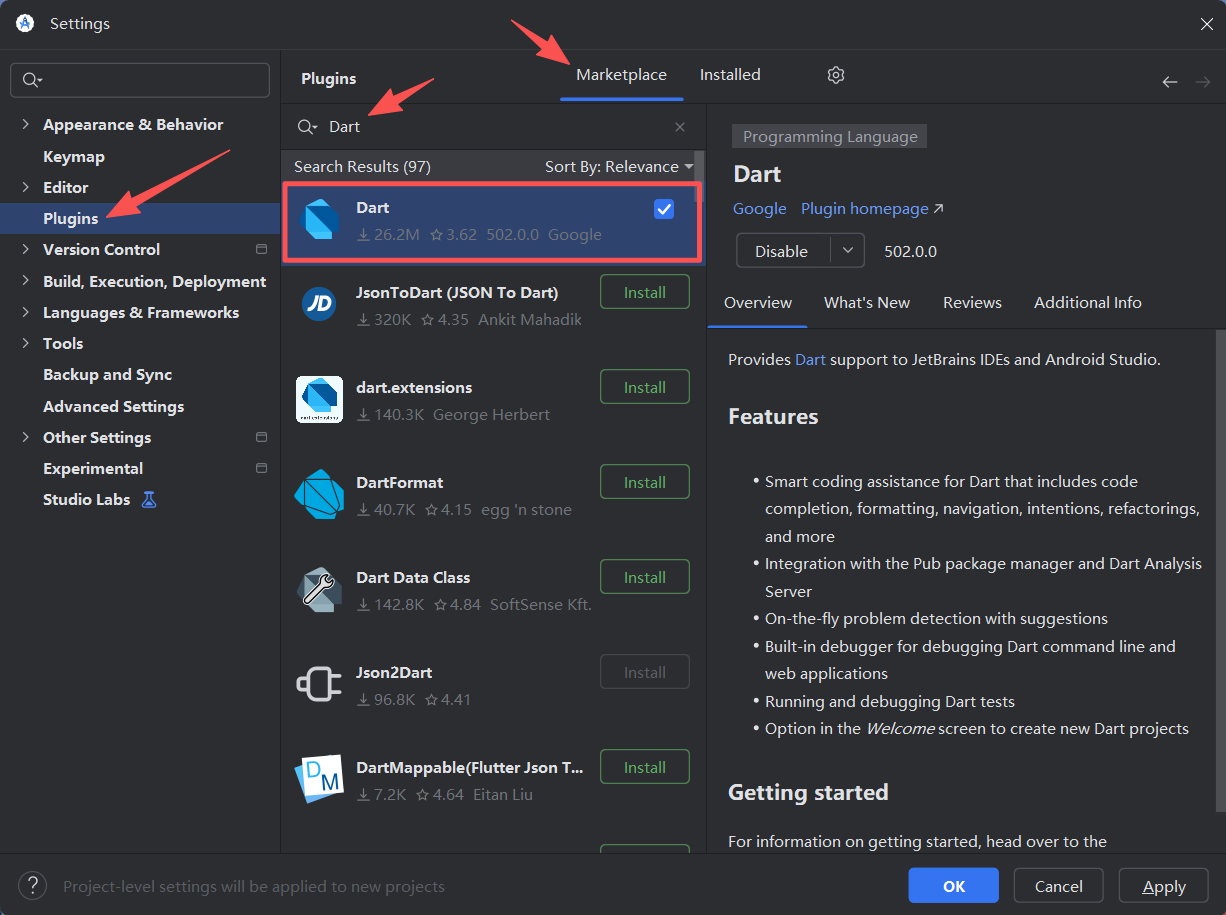Click the forward navigation arrow
Viewport: 1226px width, 915px height.
coord(1203,82)
